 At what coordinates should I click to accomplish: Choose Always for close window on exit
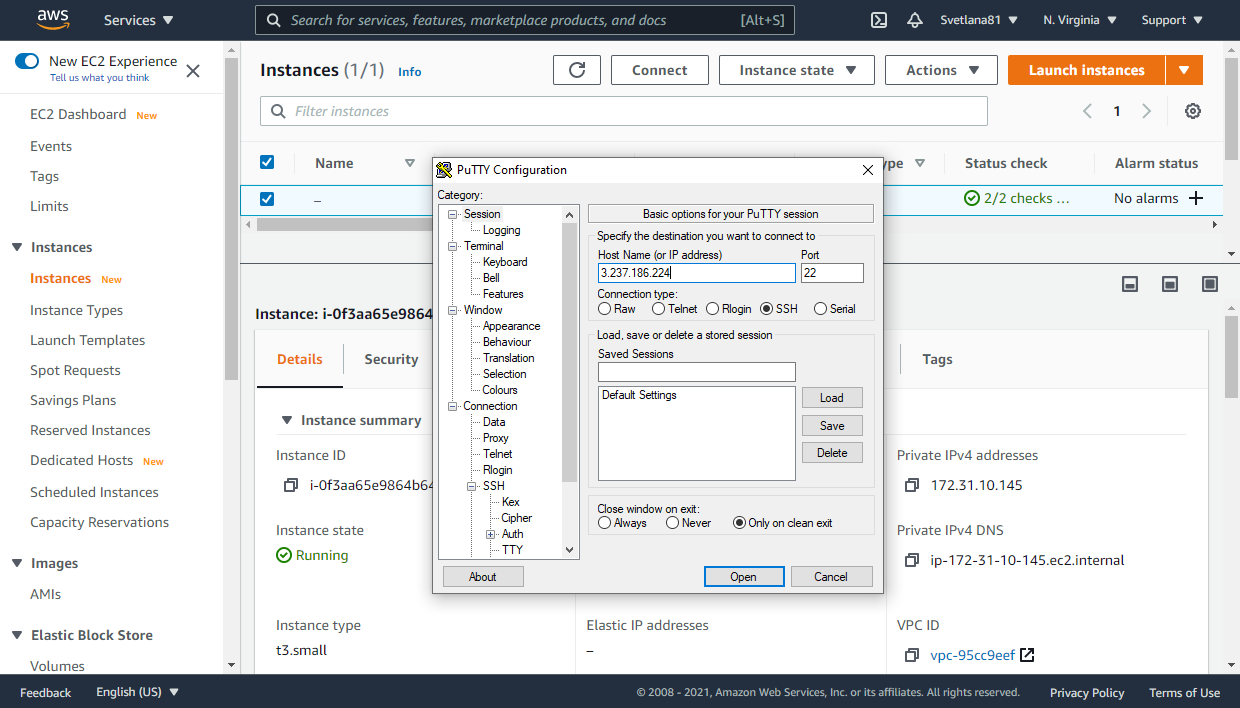pyautogui.click(x=605, y=523)
